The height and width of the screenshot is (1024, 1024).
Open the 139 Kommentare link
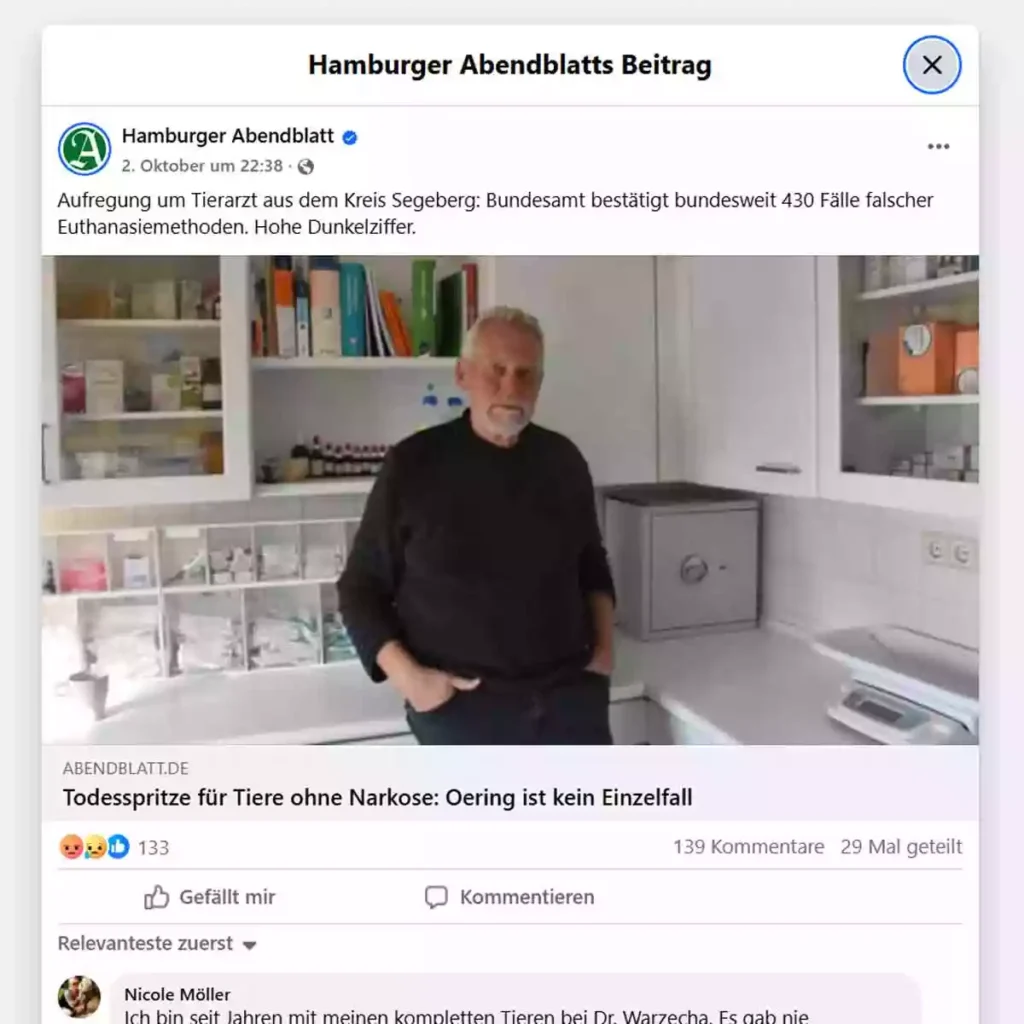[748, 847]
